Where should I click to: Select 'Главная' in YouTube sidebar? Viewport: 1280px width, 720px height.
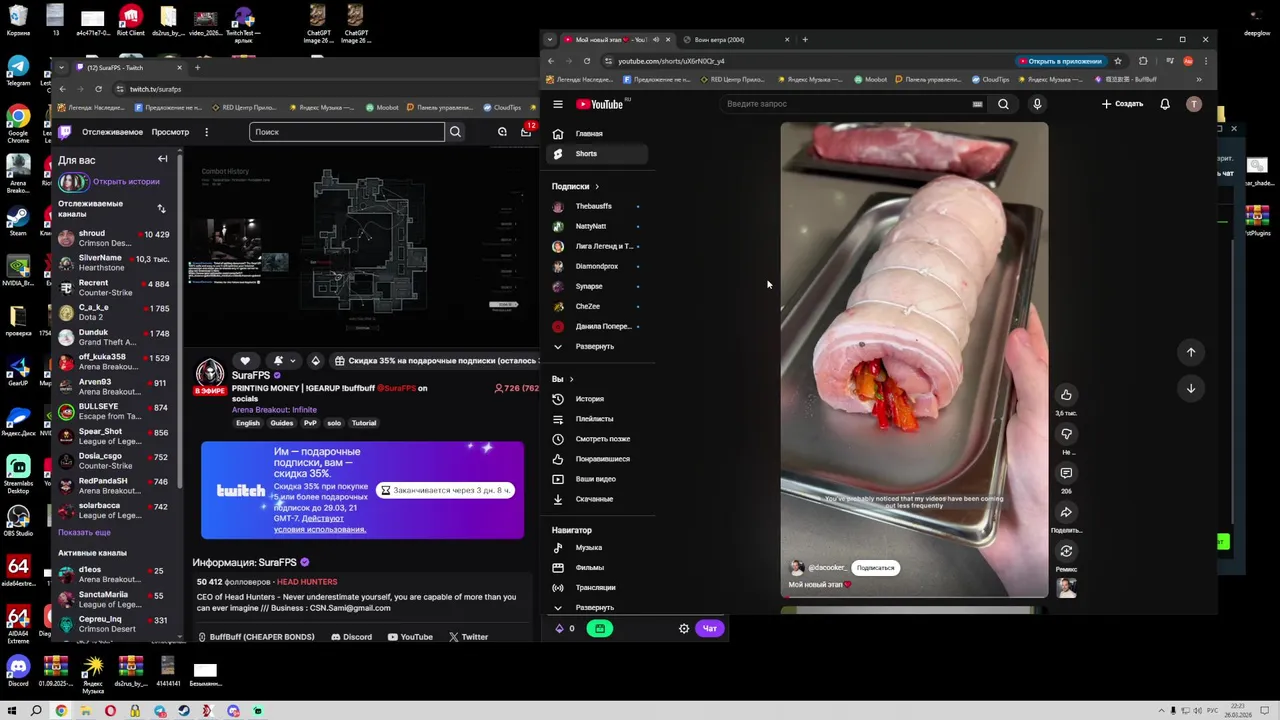[x=598, y=134]
